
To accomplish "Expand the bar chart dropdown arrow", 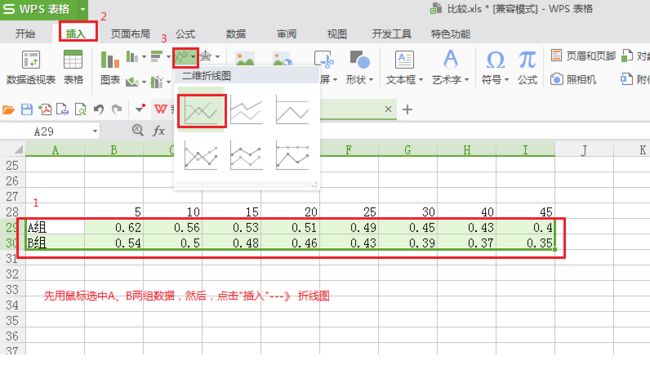I will point(168,57).
